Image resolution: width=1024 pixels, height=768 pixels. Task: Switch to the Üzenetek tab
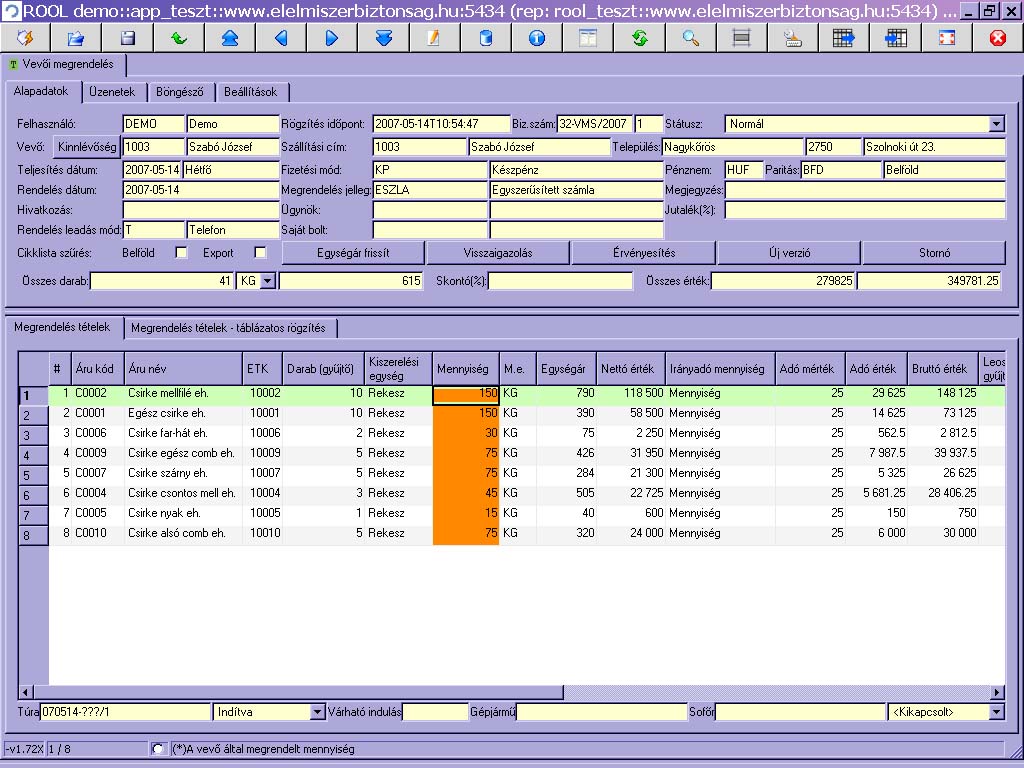click(112, 92)
